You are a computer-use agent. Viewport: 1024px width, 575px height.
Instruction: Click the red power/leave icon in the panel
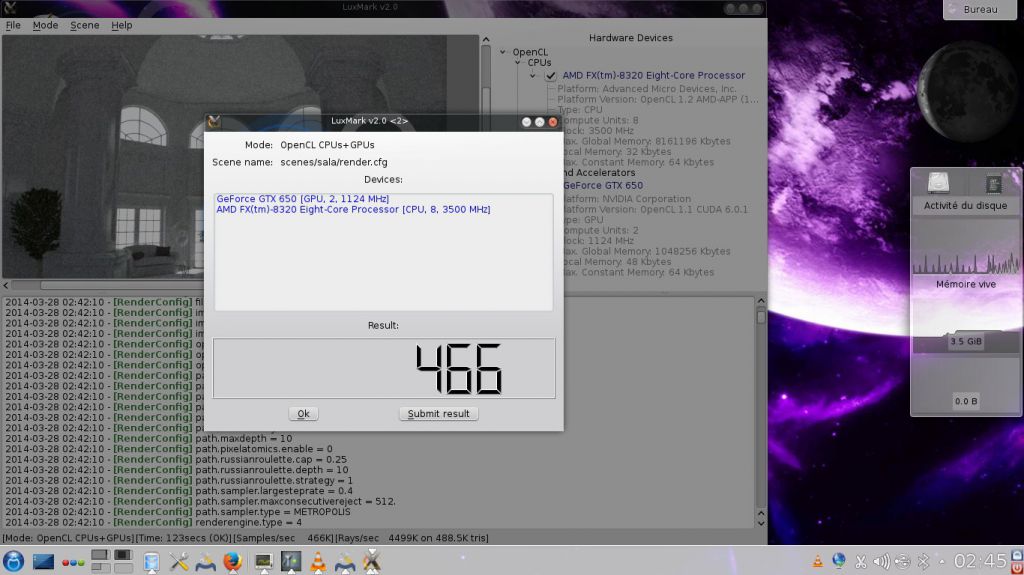click(x=1017, y=567)
